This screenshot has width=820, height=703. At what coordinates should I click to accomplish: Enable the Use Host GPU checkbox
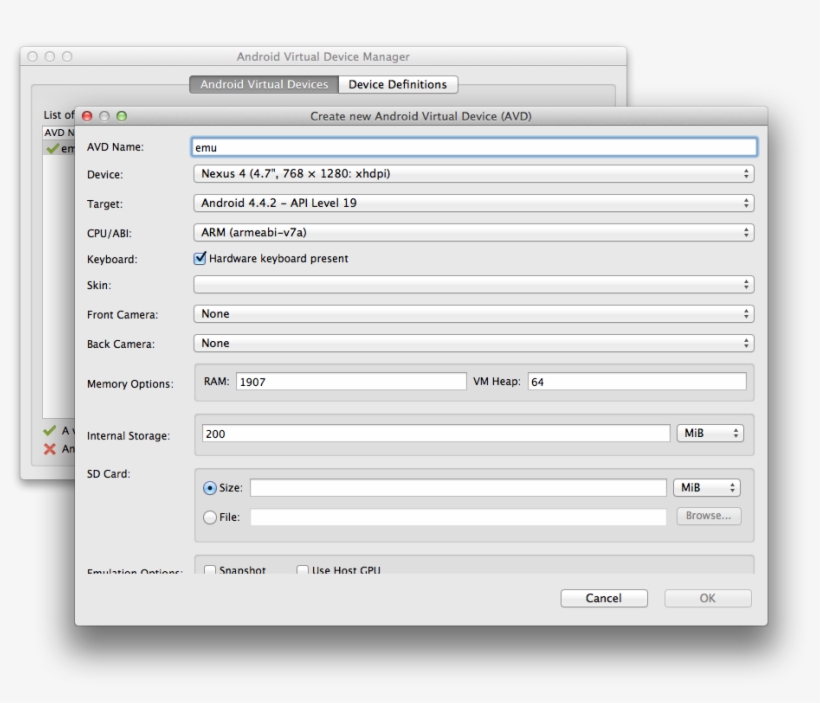click(302, 570)
